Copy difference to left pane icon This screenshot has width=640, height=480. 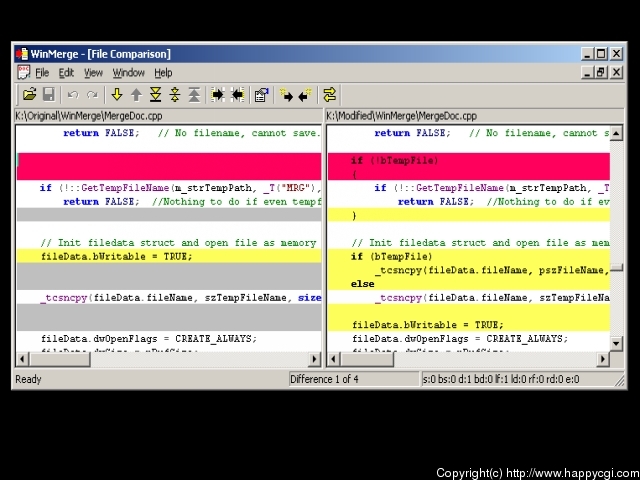237,95
